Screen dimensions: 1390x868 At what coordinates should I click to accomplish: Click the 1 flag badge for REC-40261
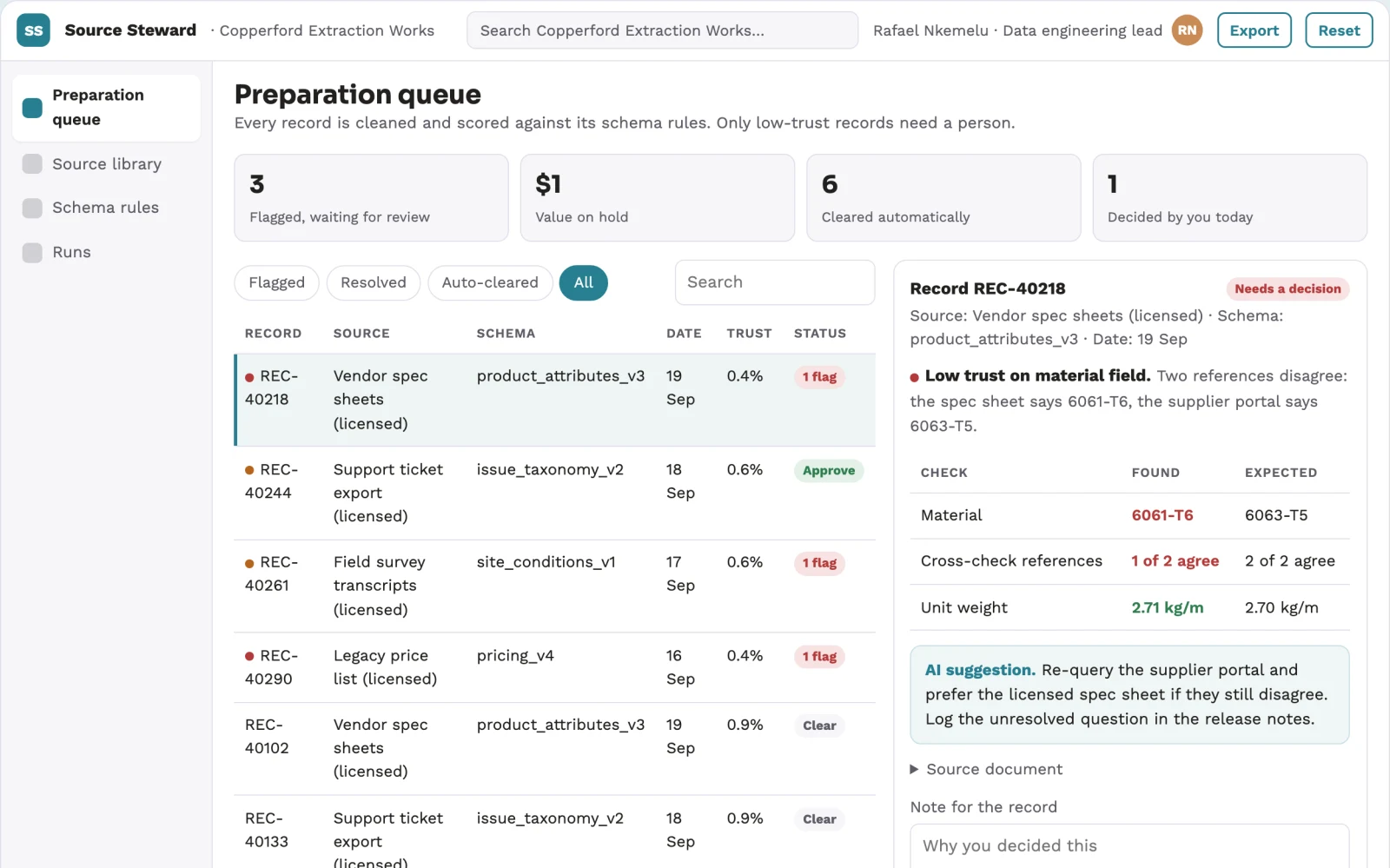[819, 563]
